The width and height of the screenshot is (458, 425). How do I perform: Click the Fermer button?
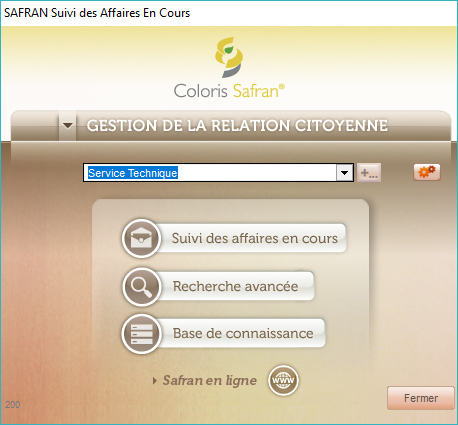pyautogui.click(x=421, y=398)
